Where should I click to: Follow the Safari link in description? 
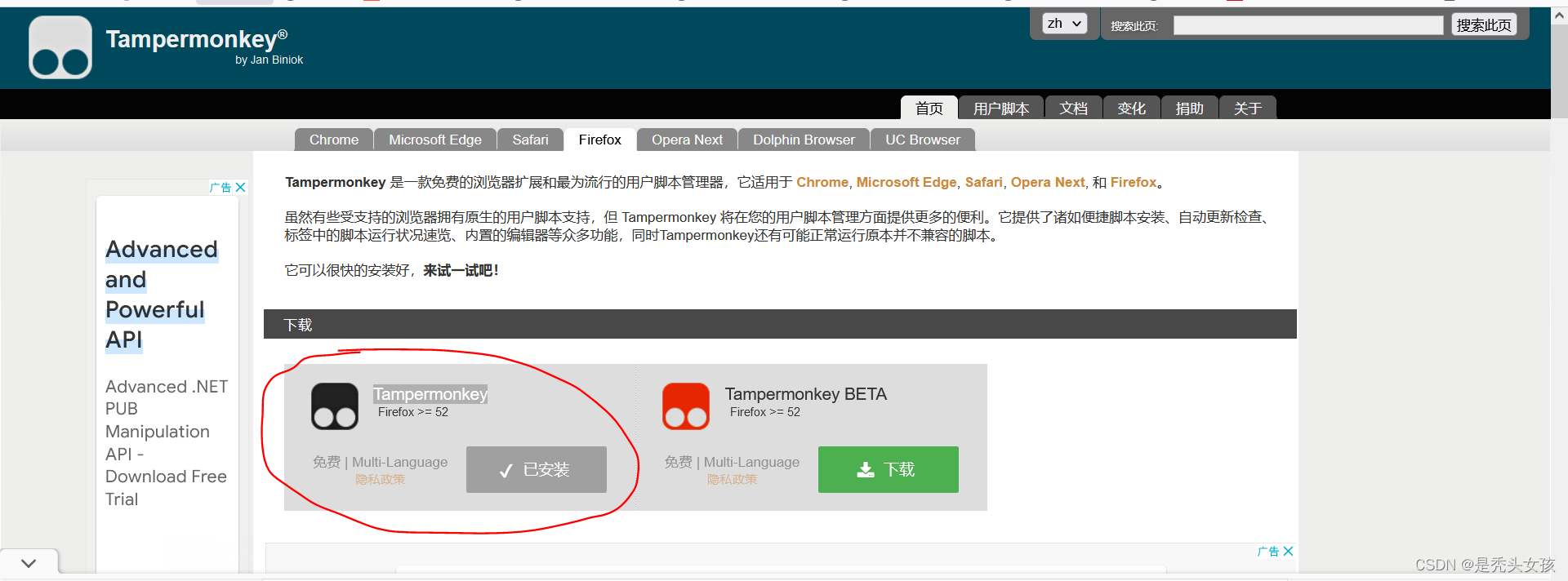[x=984, y=183]
